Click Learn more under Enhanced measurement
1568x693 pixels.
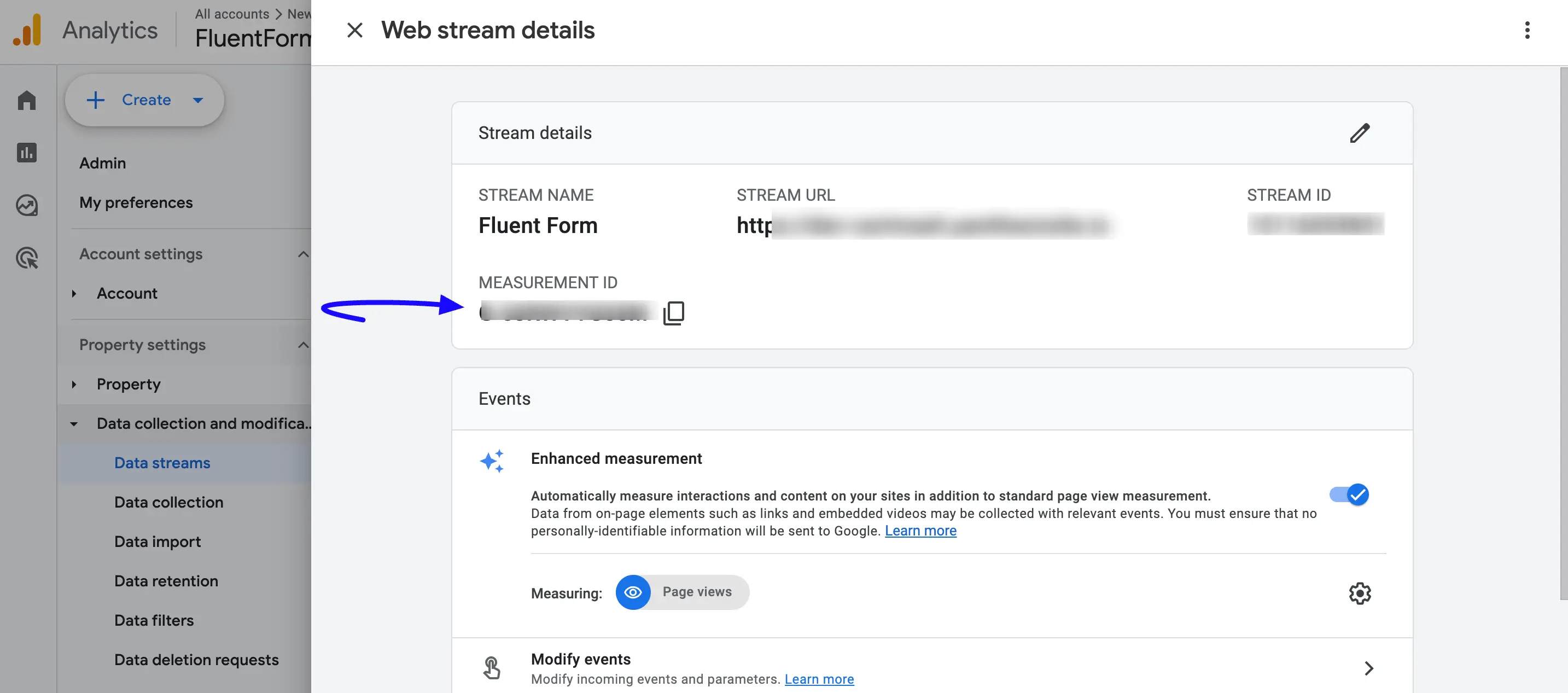920,531
